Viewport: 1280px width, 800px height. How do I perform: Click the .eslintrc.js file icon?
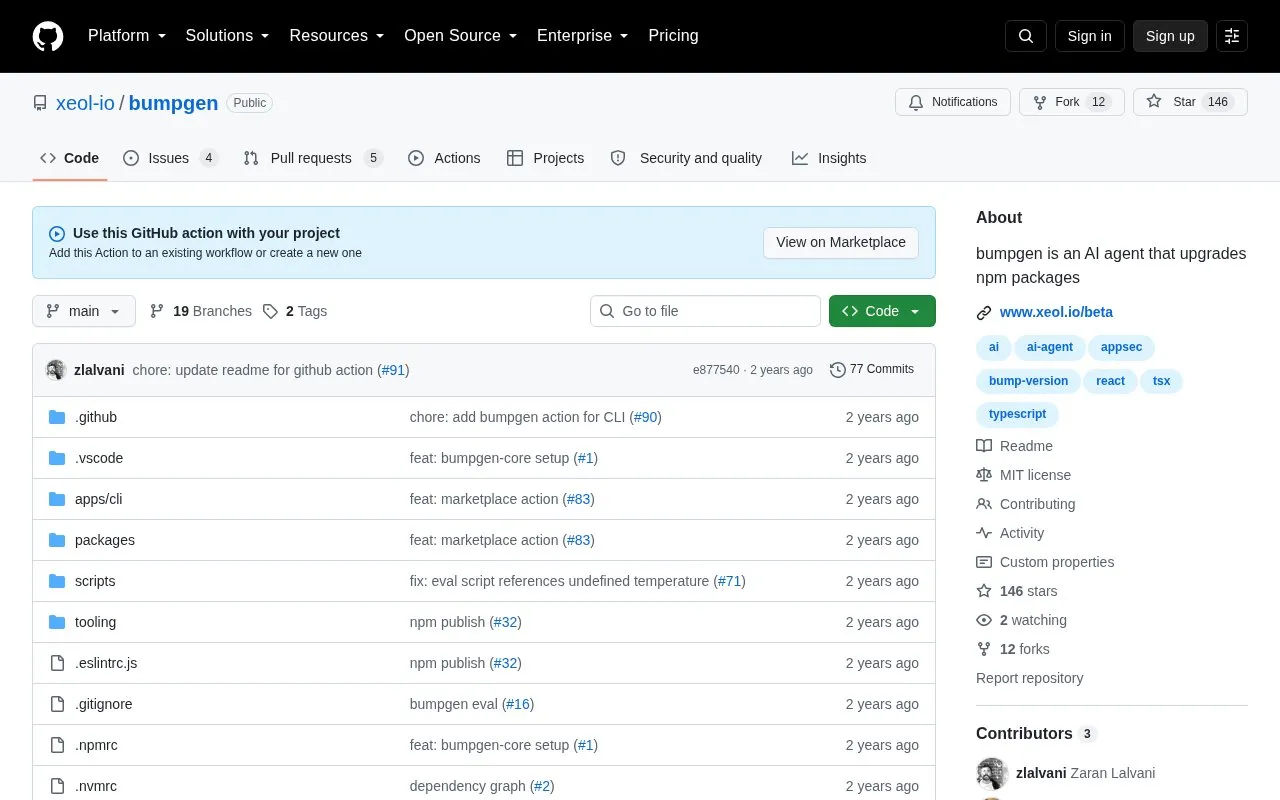coord(57,663)
